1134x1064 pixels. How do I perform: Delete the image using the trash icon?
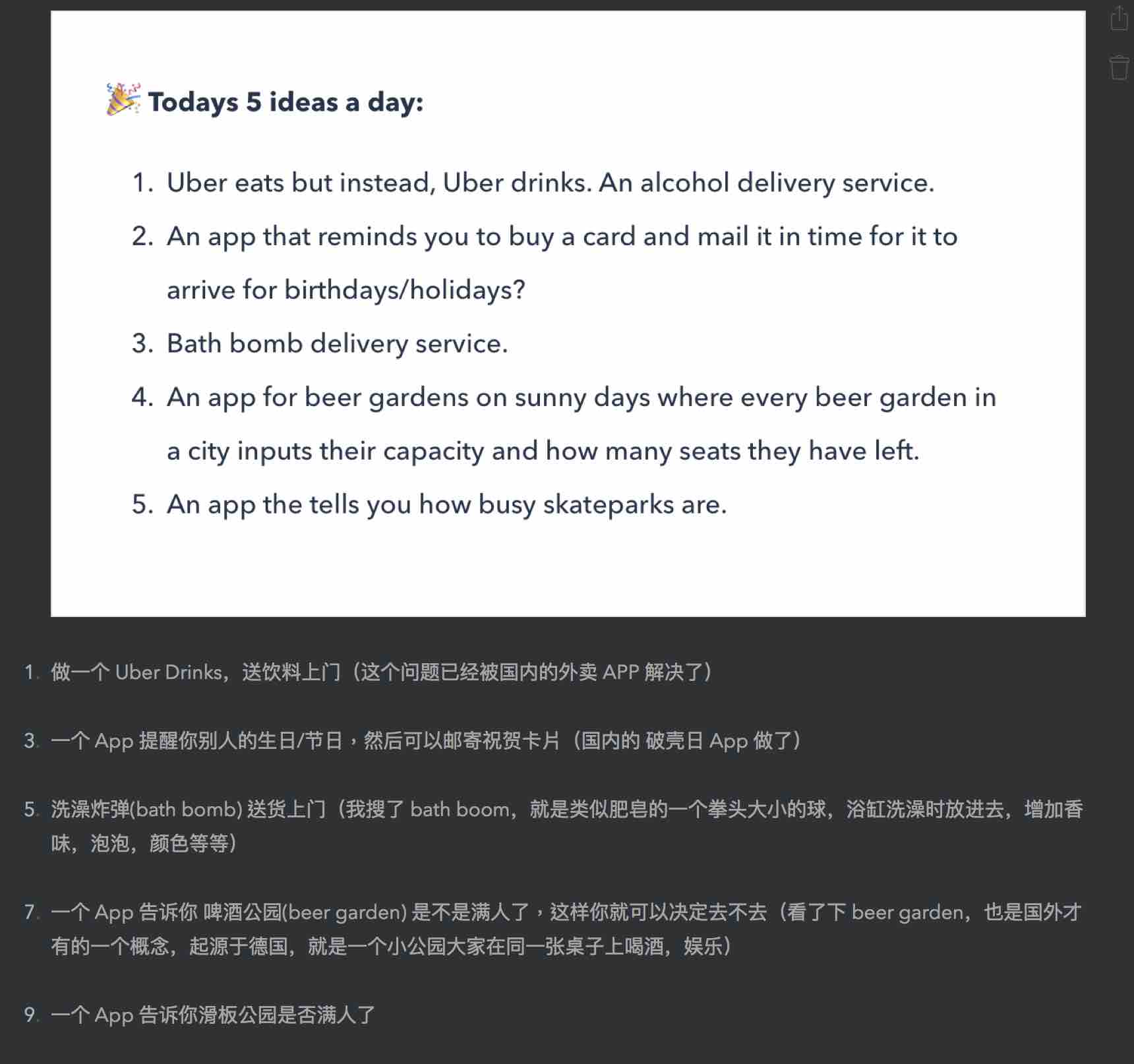(1119, 67)
